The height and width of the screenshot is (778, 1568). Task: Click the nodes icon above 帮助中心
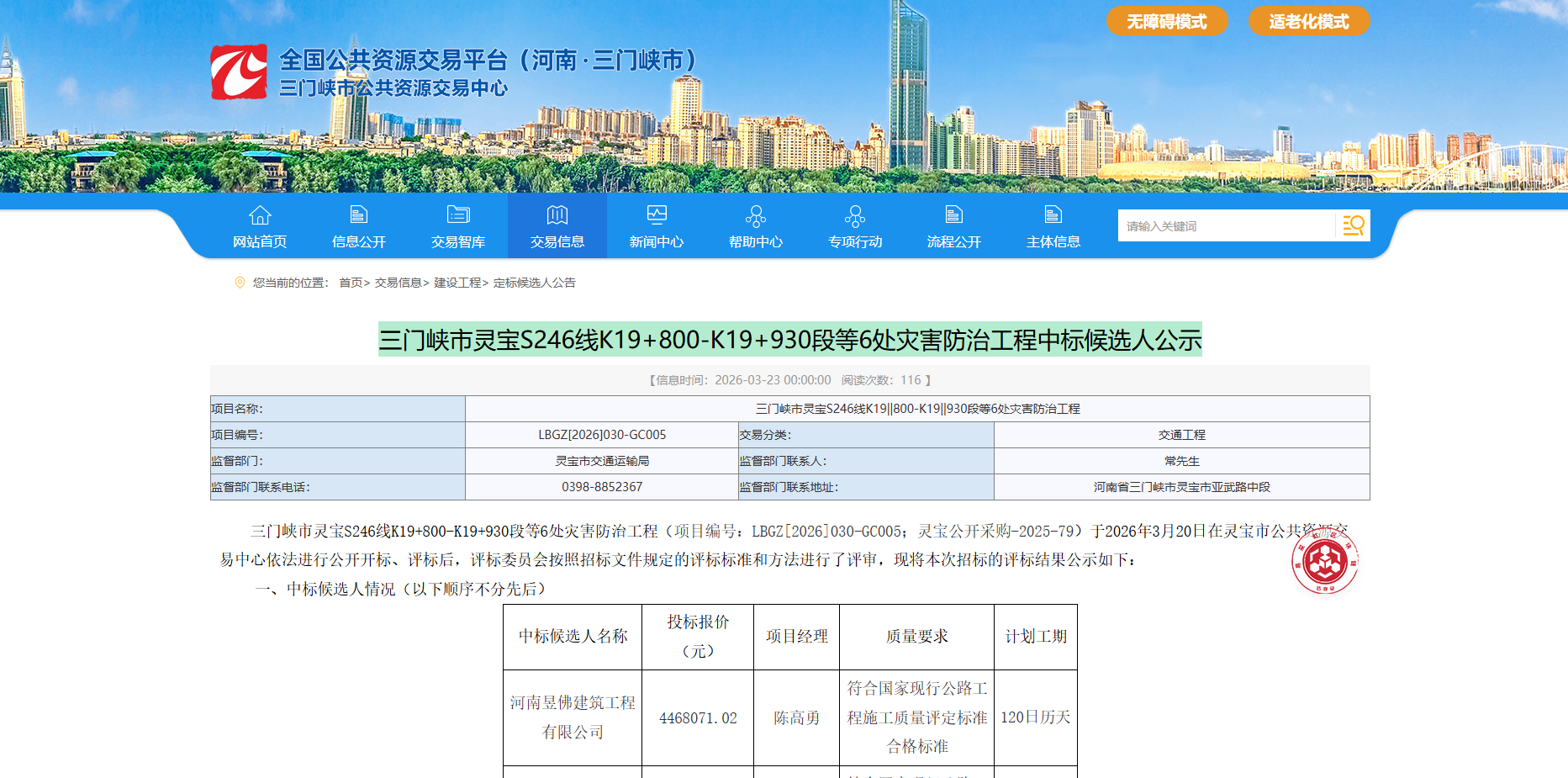point(756,216)
